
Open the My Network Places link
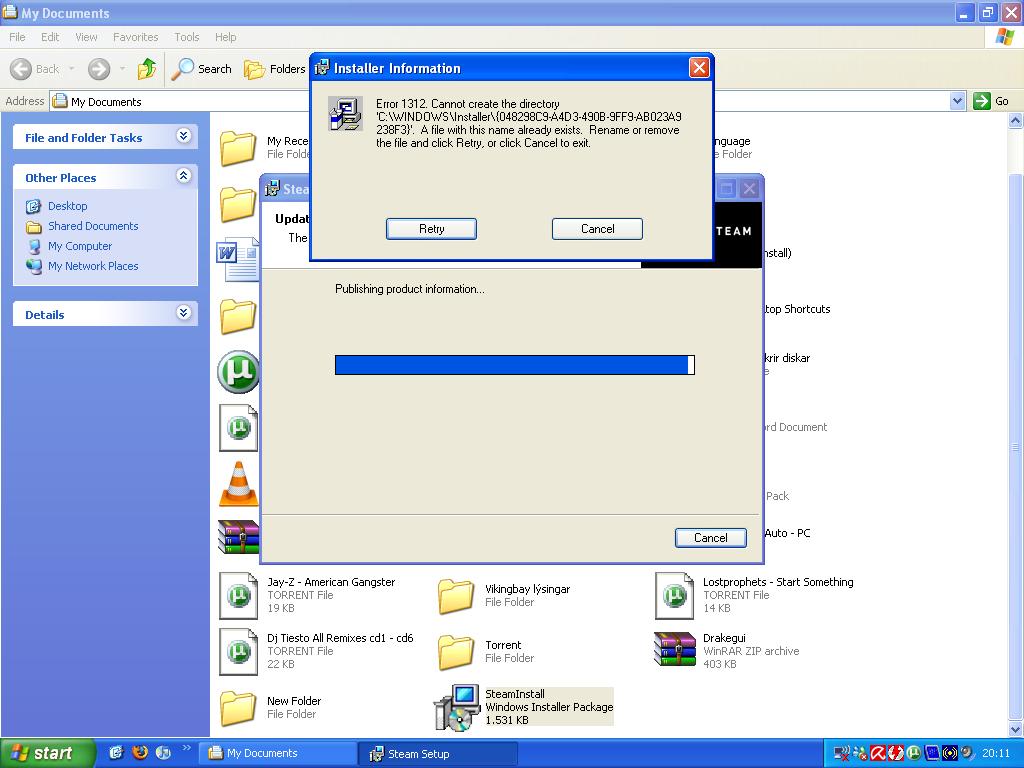[x=93, y=266]
